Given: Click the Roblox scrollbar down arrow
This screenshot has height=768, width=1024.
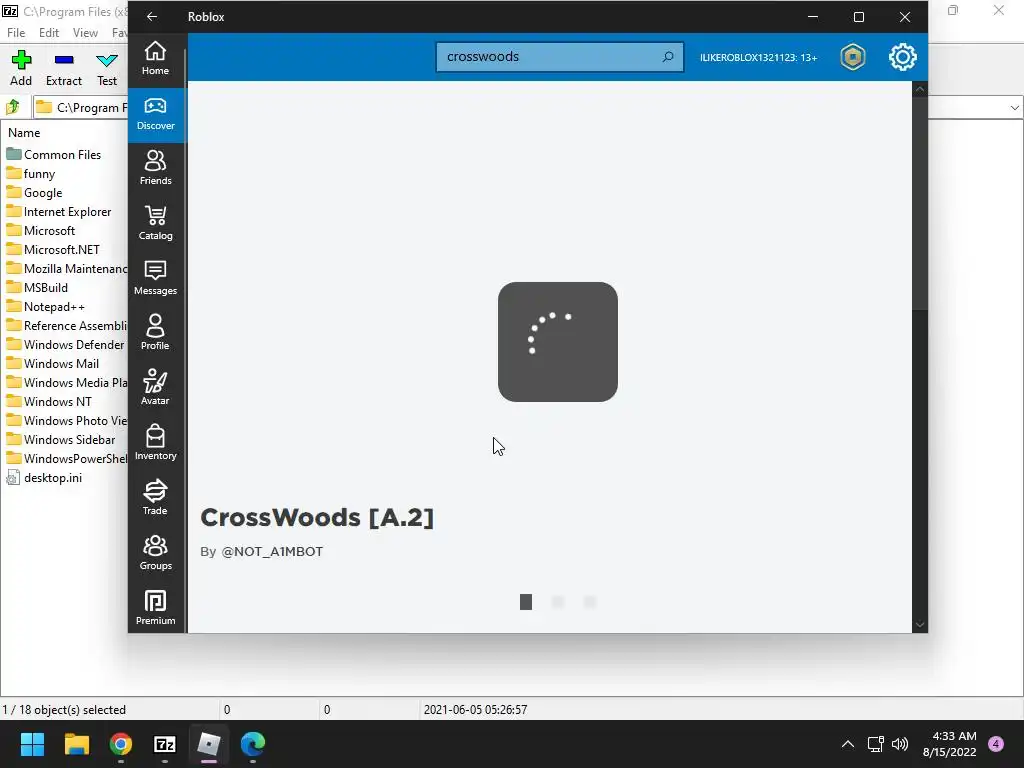Looking at the screenshot, I should tap(920, 625).
